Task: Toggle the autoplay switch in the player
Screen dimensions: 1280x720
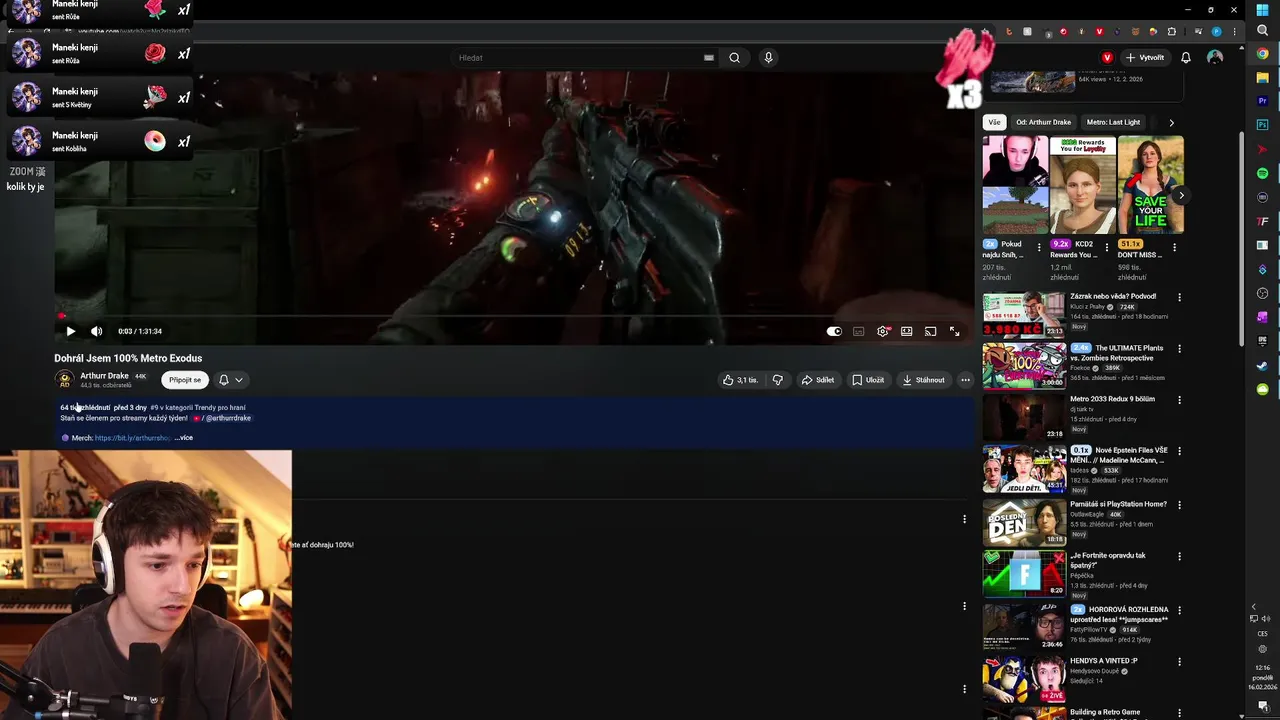Action: (834, 331)
